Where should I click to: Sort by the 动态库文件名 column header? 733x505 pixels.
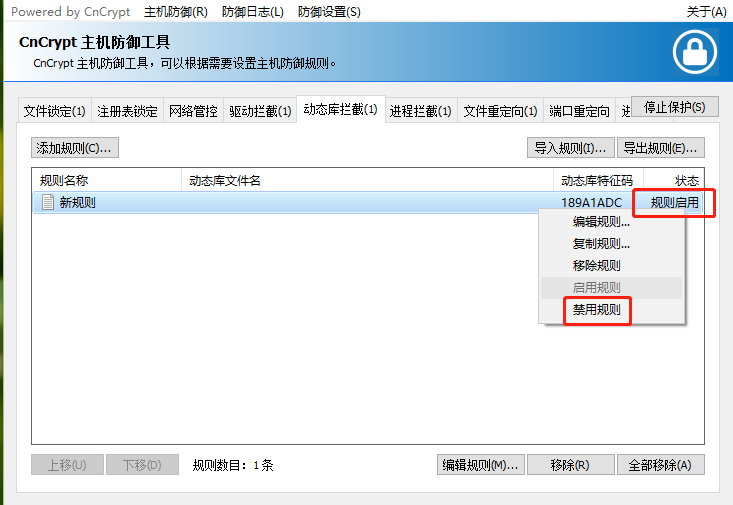click(x=367, y=180)
